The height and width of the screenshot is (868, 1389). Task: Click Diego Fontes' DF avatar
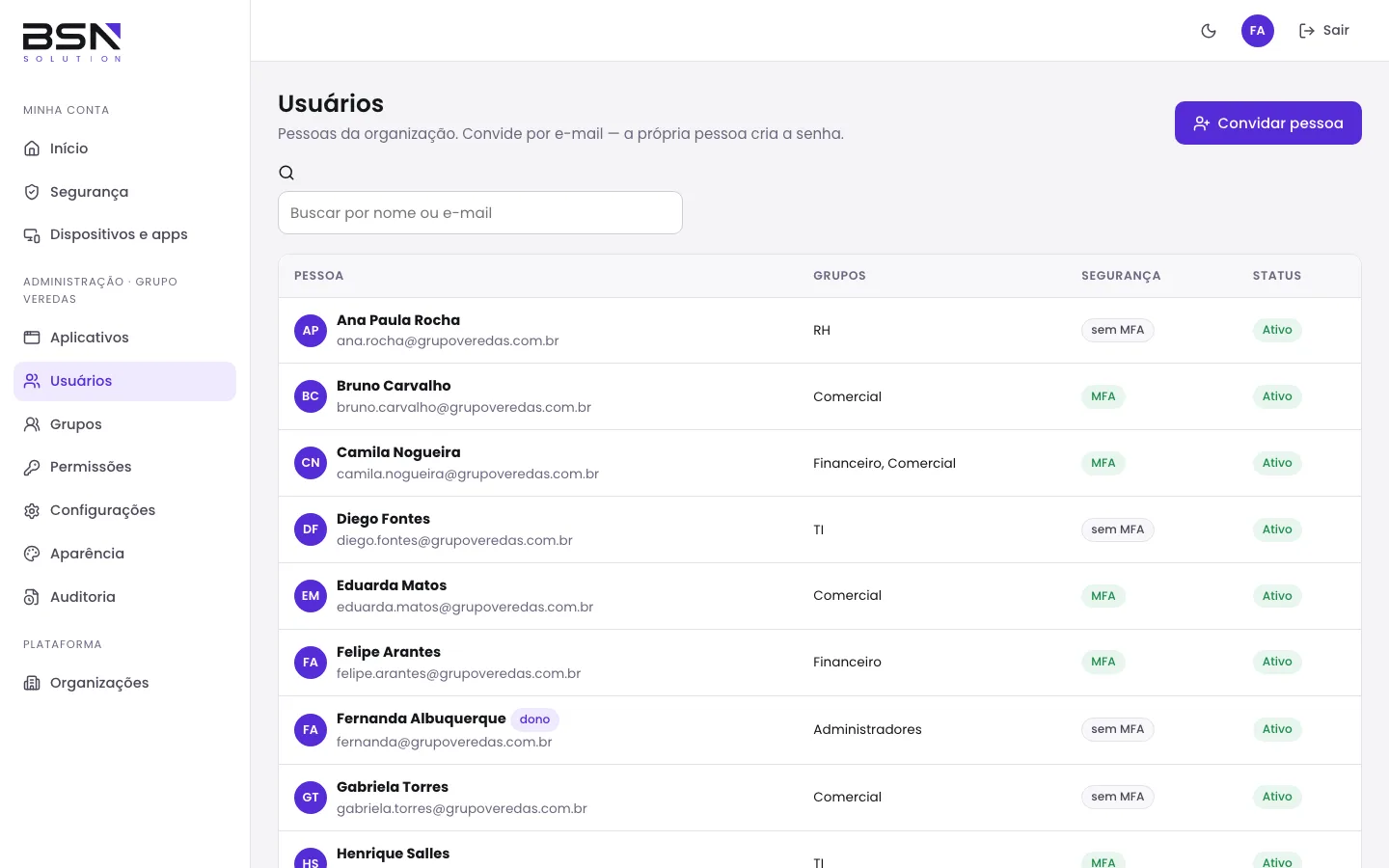pyautogui.click(x=311, y=529)
